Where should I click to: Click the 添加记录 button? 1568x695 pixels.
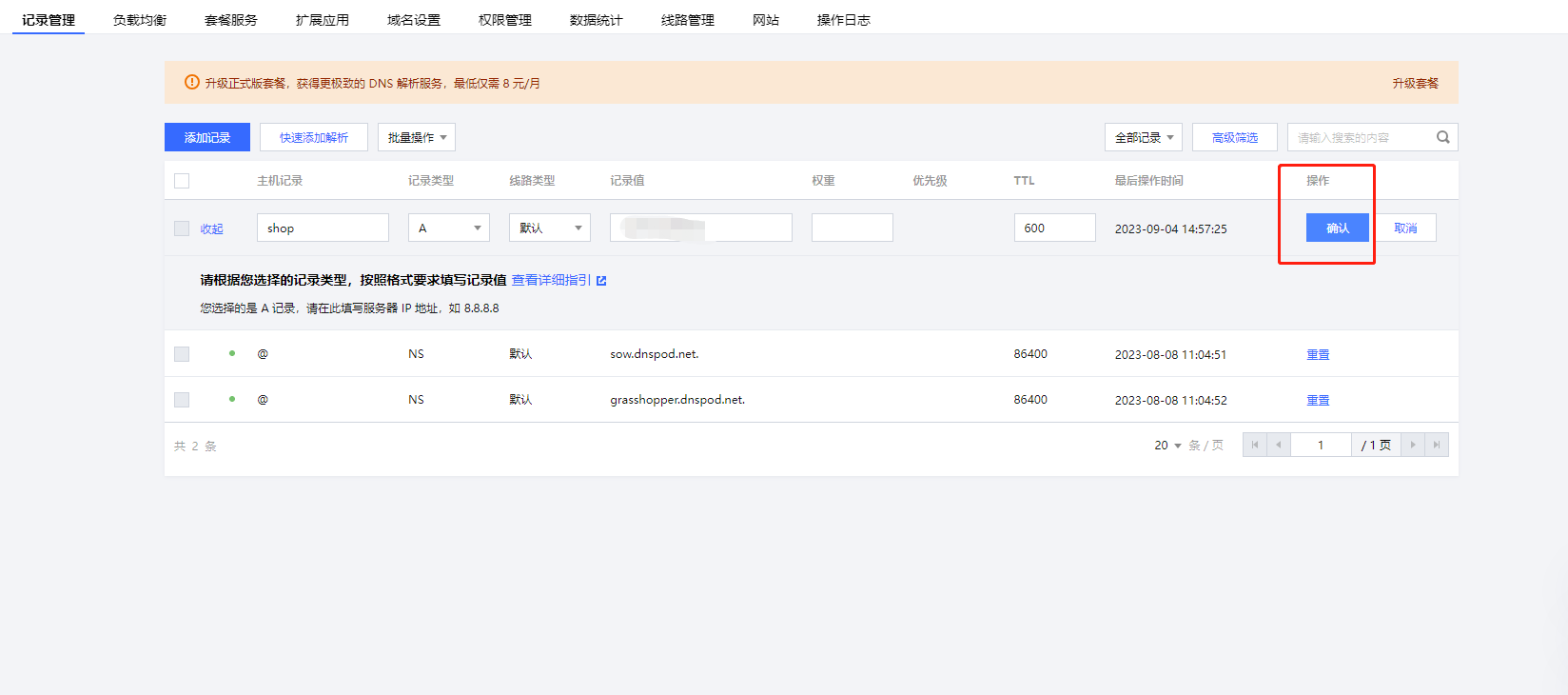[207, 137]
